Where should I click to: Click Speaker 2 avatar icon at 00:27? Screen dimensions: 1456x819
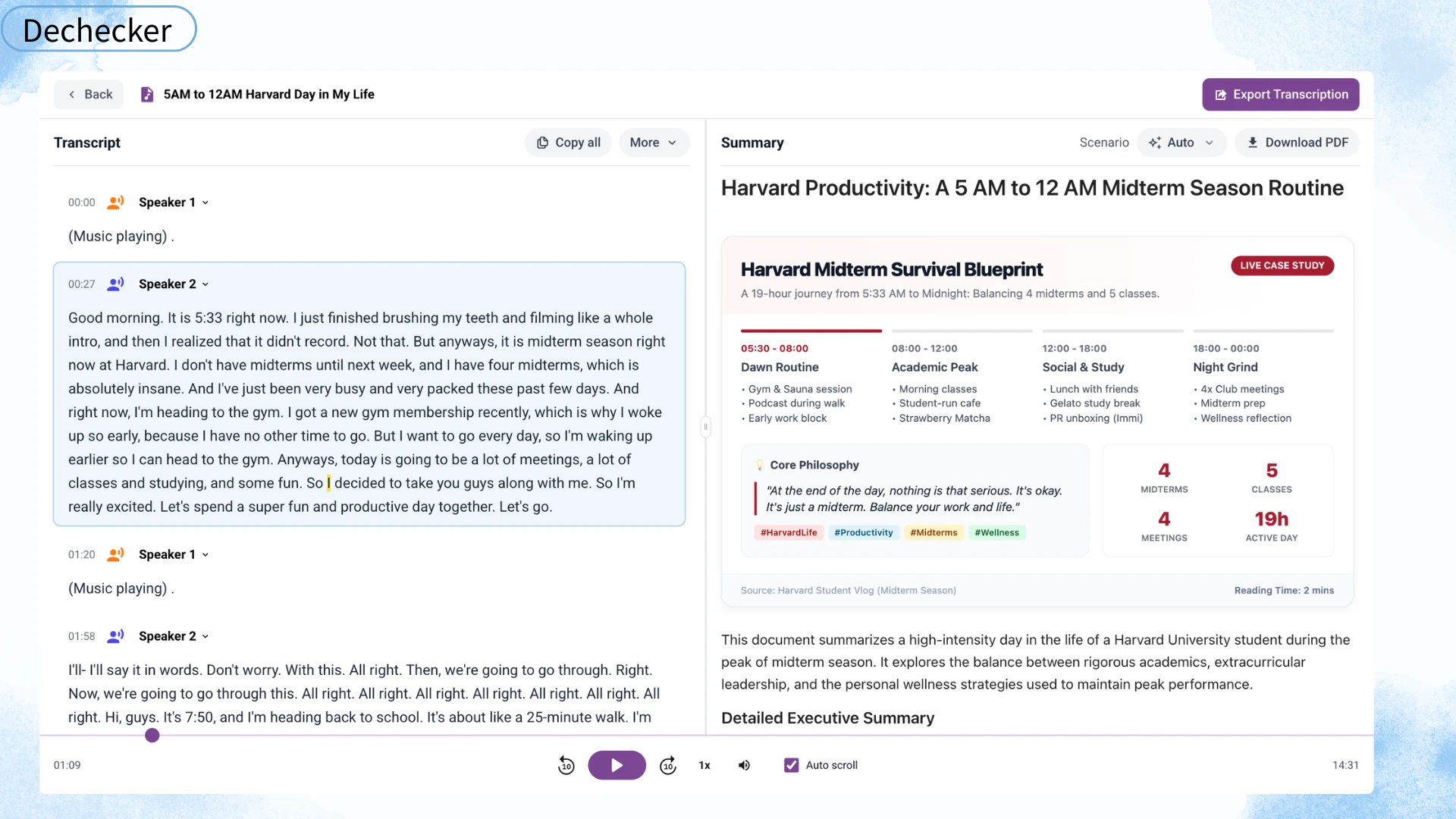tap(115, 284)
